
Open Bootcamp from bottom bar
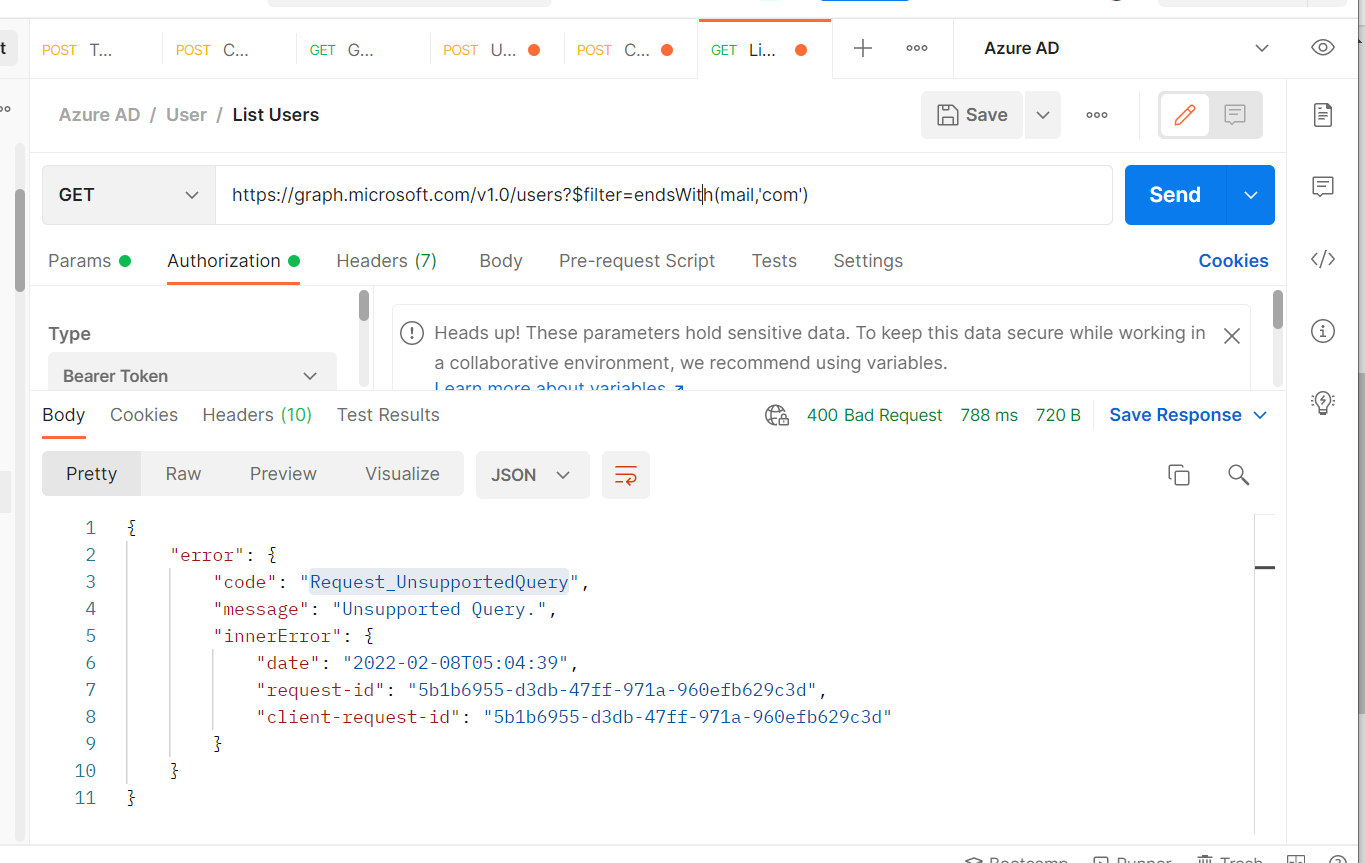(x=1016, y=857)
